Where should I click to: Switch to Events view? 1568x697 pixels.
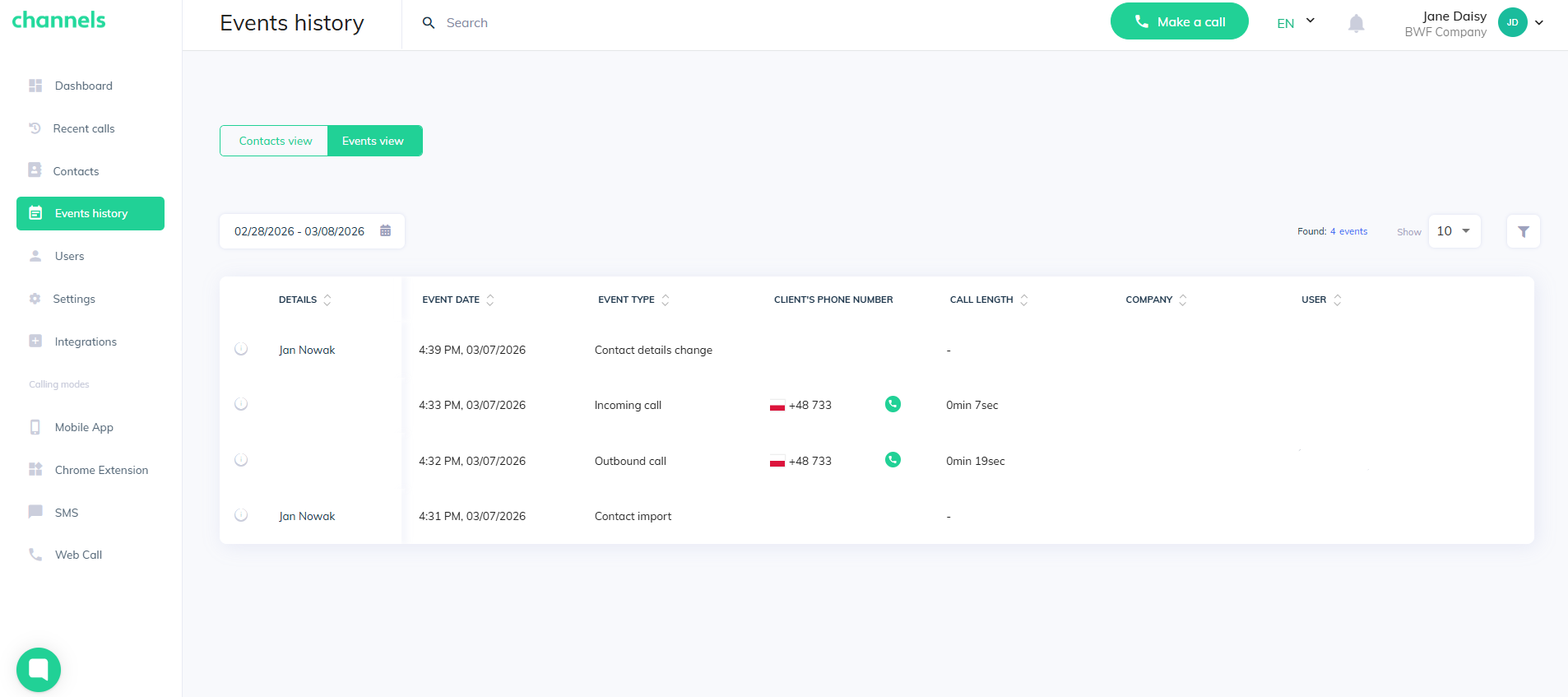tap(375, 141)
